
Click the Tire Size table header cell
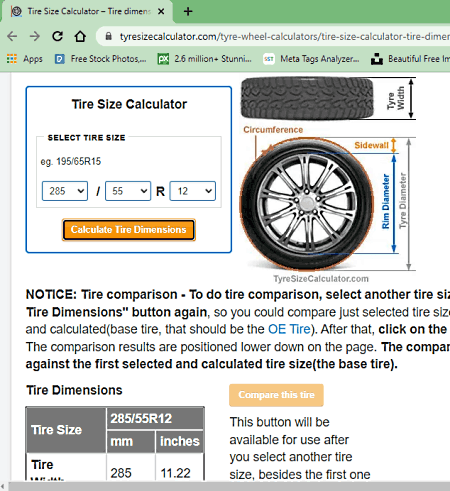click(66, 430)
